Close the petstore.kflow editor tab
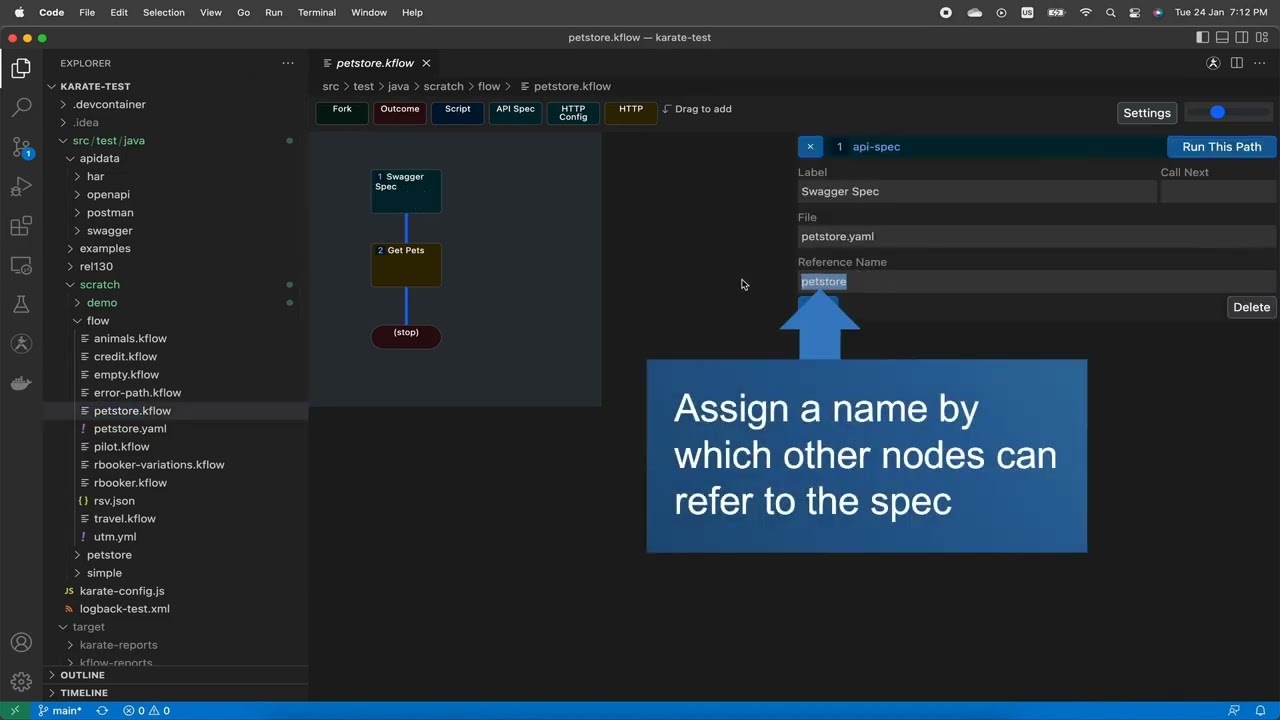This screenshot has width=1280, height=720. coord(426,63)
